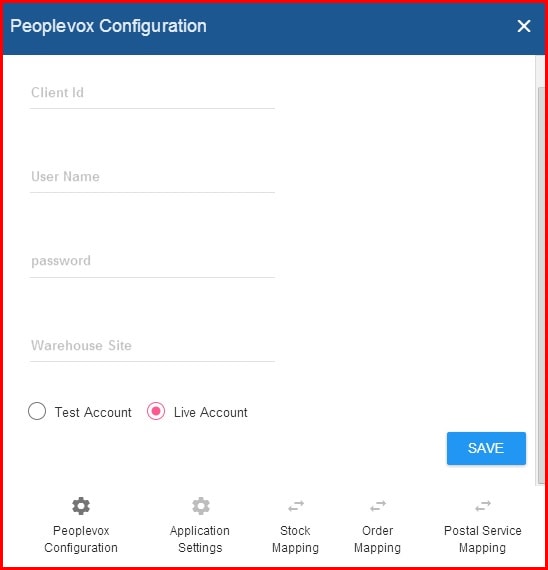Open the Application Settings tab label
The height and width of the screenshot is (570, 548).
tap(200, 539)
